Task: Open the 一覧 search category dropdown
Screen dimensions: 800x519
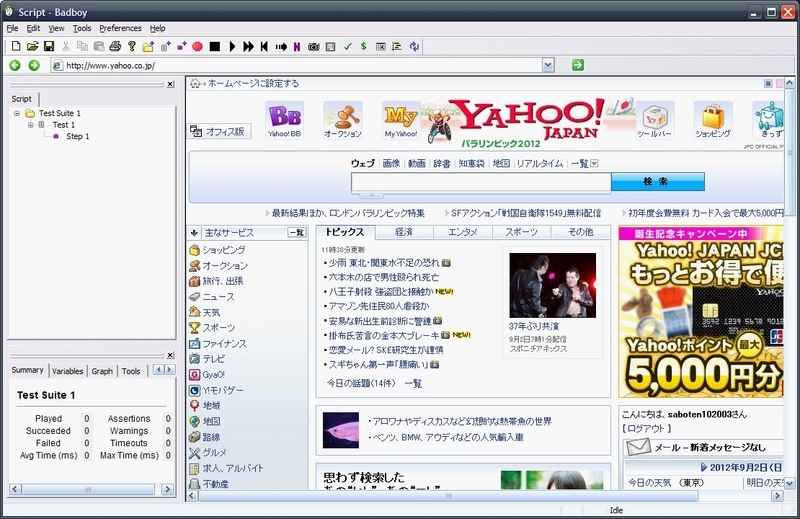Action: 584,163
